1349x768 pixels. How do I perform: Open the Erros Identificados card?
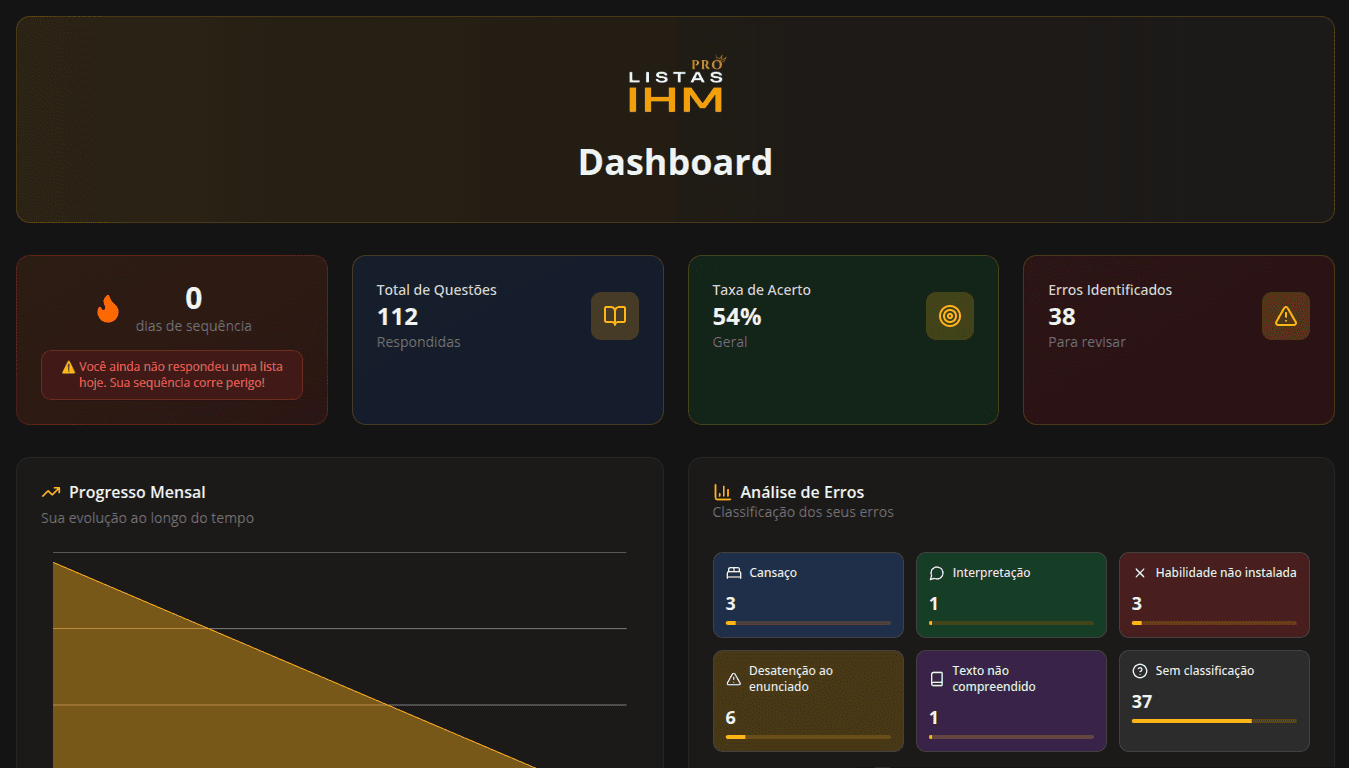click(1178, 339)
